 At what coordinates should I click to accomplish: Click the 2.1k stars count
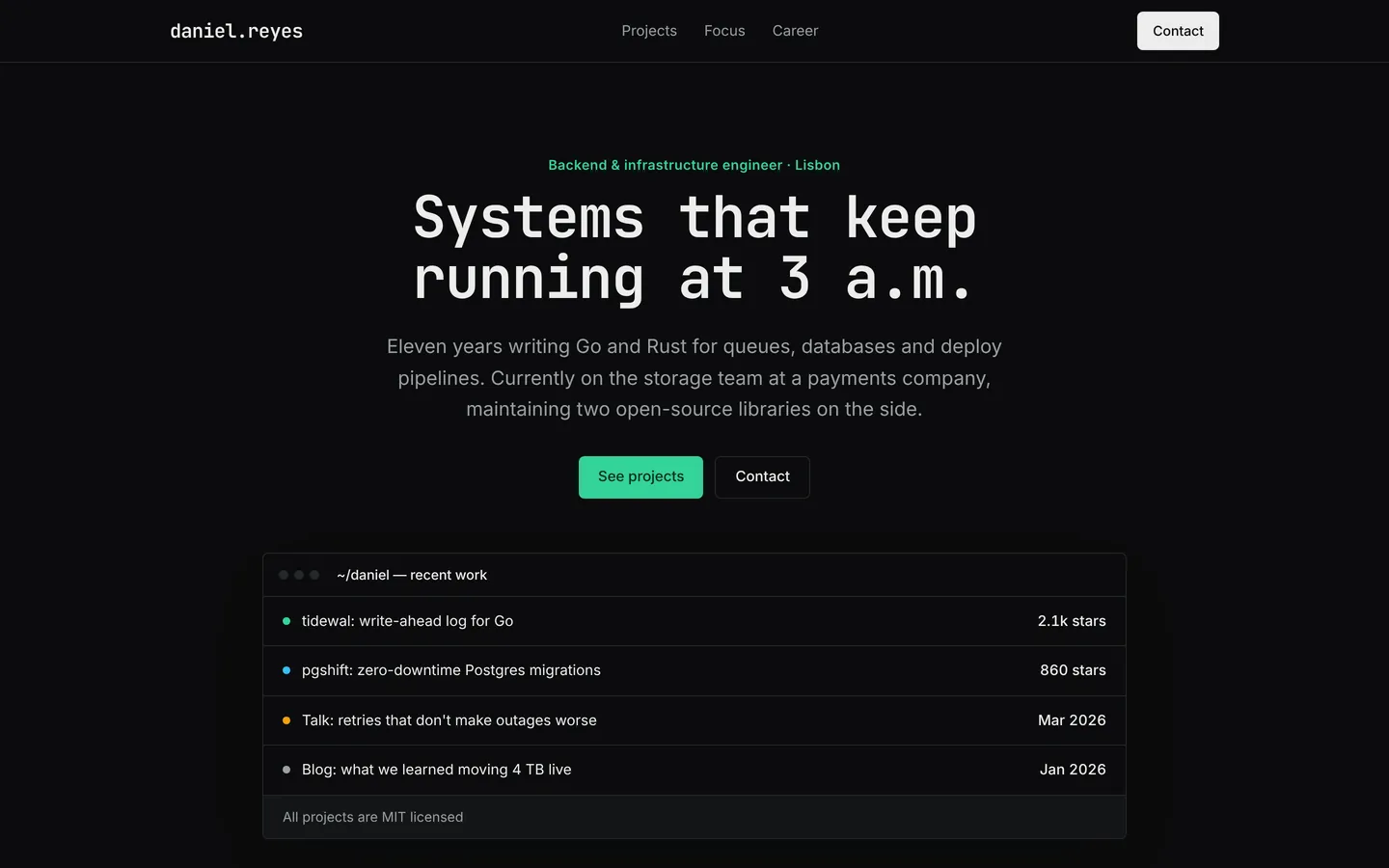point(1072,621)
